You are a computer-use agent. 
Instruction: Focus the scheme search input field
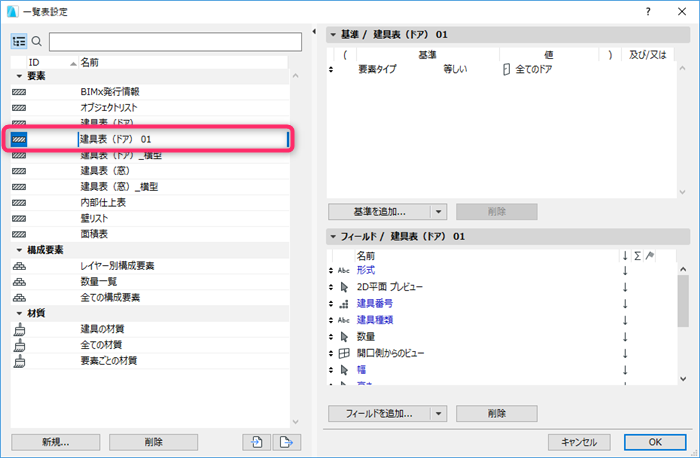175,42
